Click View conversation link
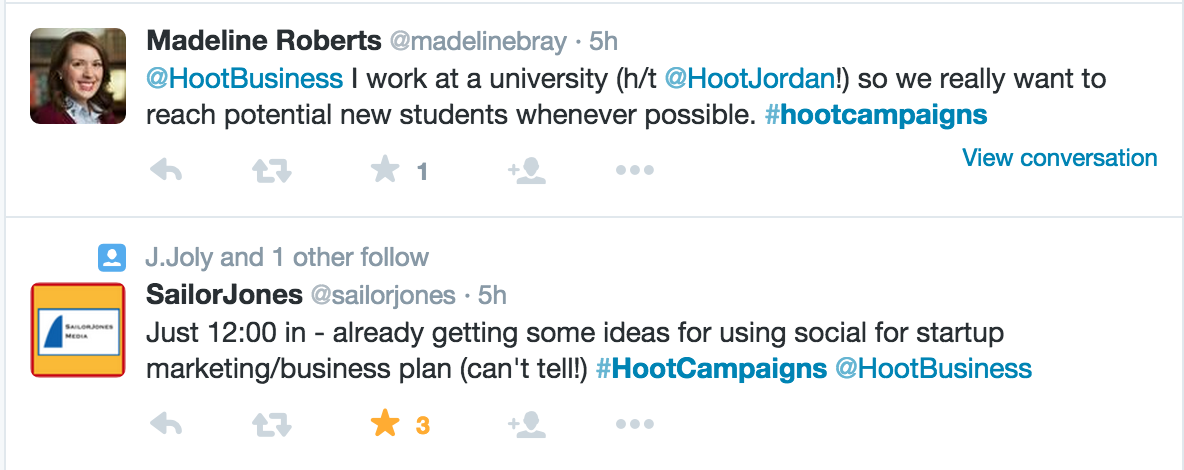Viewport: 1184px width, 470px height. [1059, 158]
